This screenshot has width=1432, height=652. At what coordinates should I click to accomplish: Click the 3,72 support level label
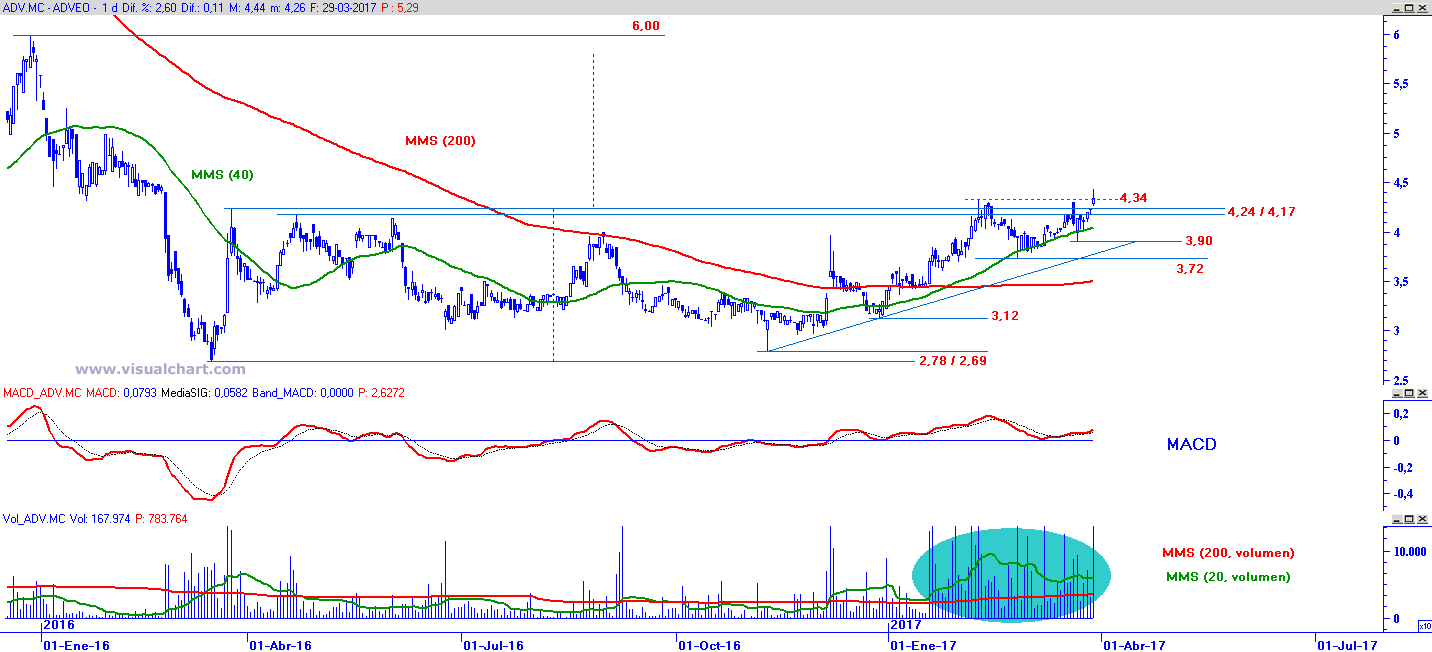coord(1190,269)
